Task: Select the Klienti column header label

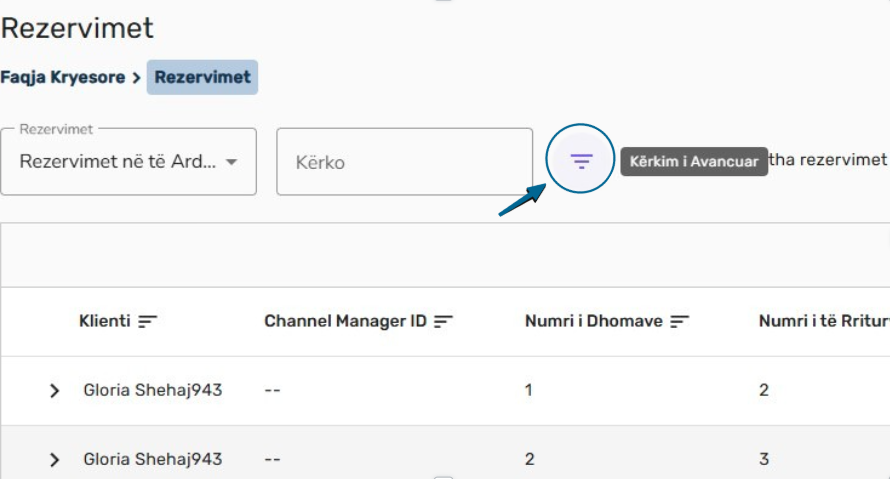Action: click(104, 321)
